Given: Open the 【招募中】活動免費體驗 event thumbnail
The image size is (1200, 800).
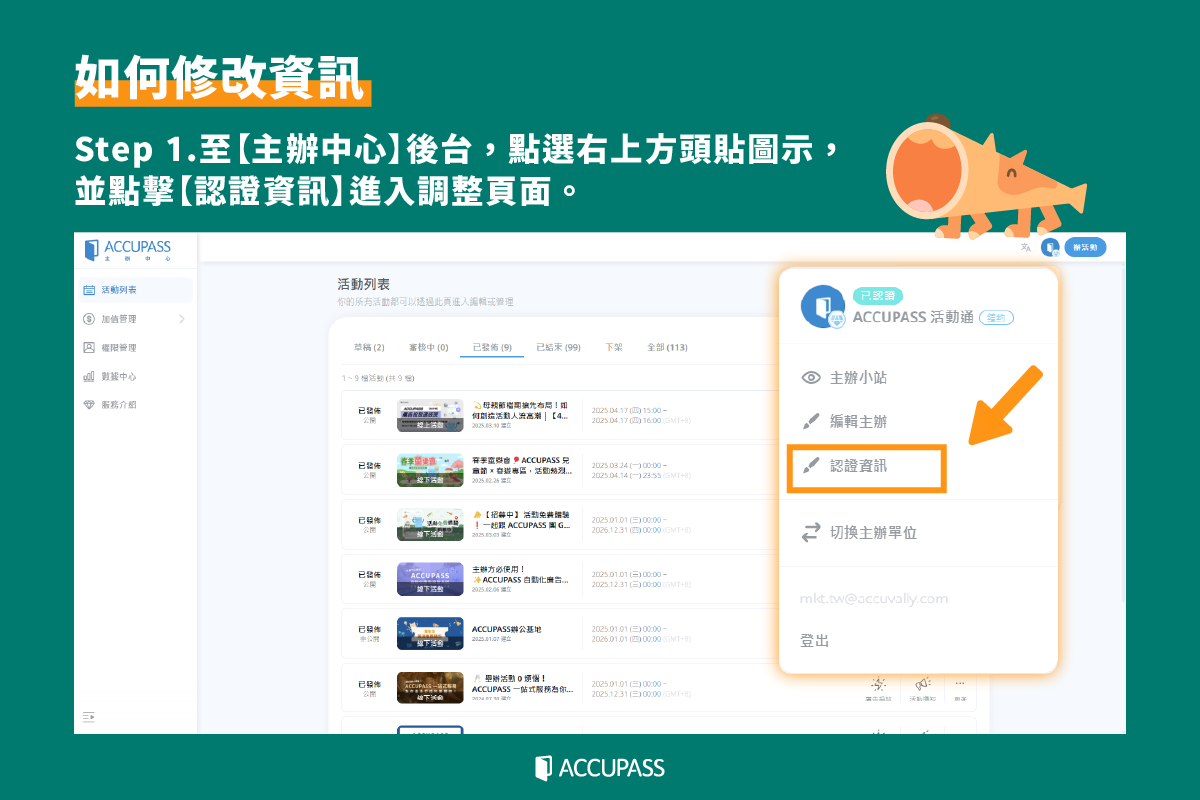Looking at the screenshot, I should tap(430, 524).
